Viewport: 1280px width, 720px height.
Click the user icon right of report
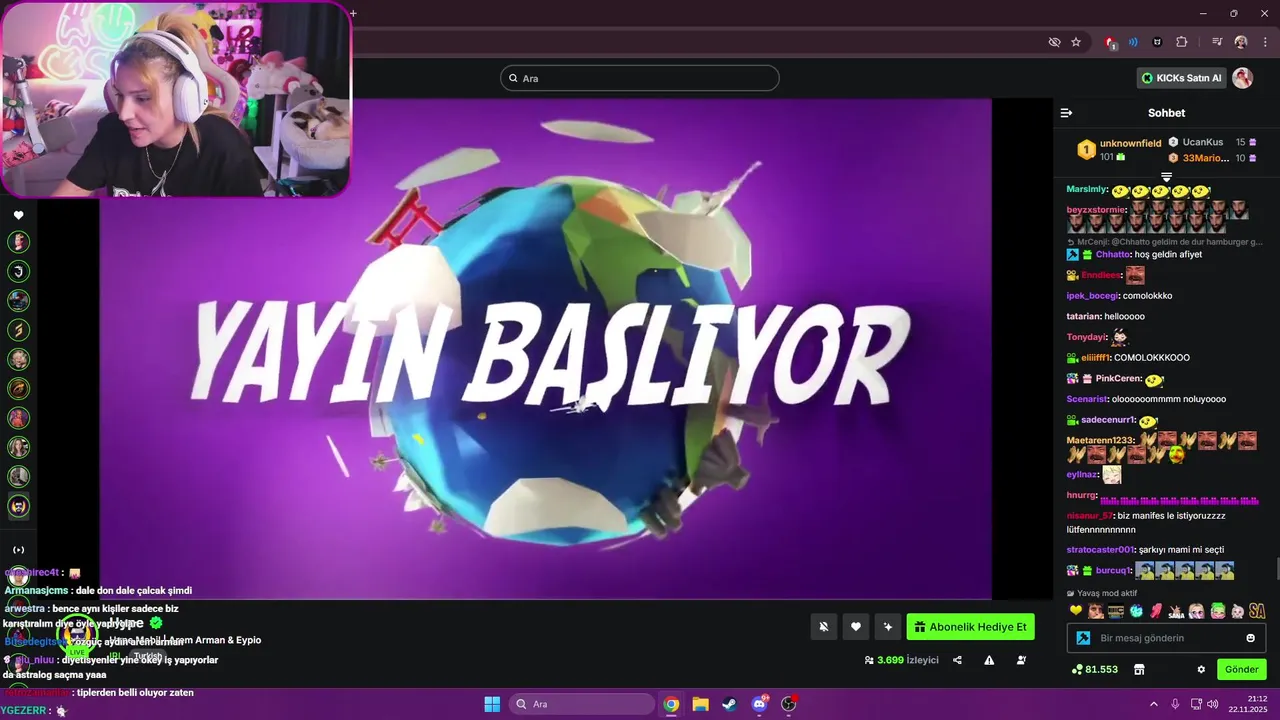(1021, 660)
